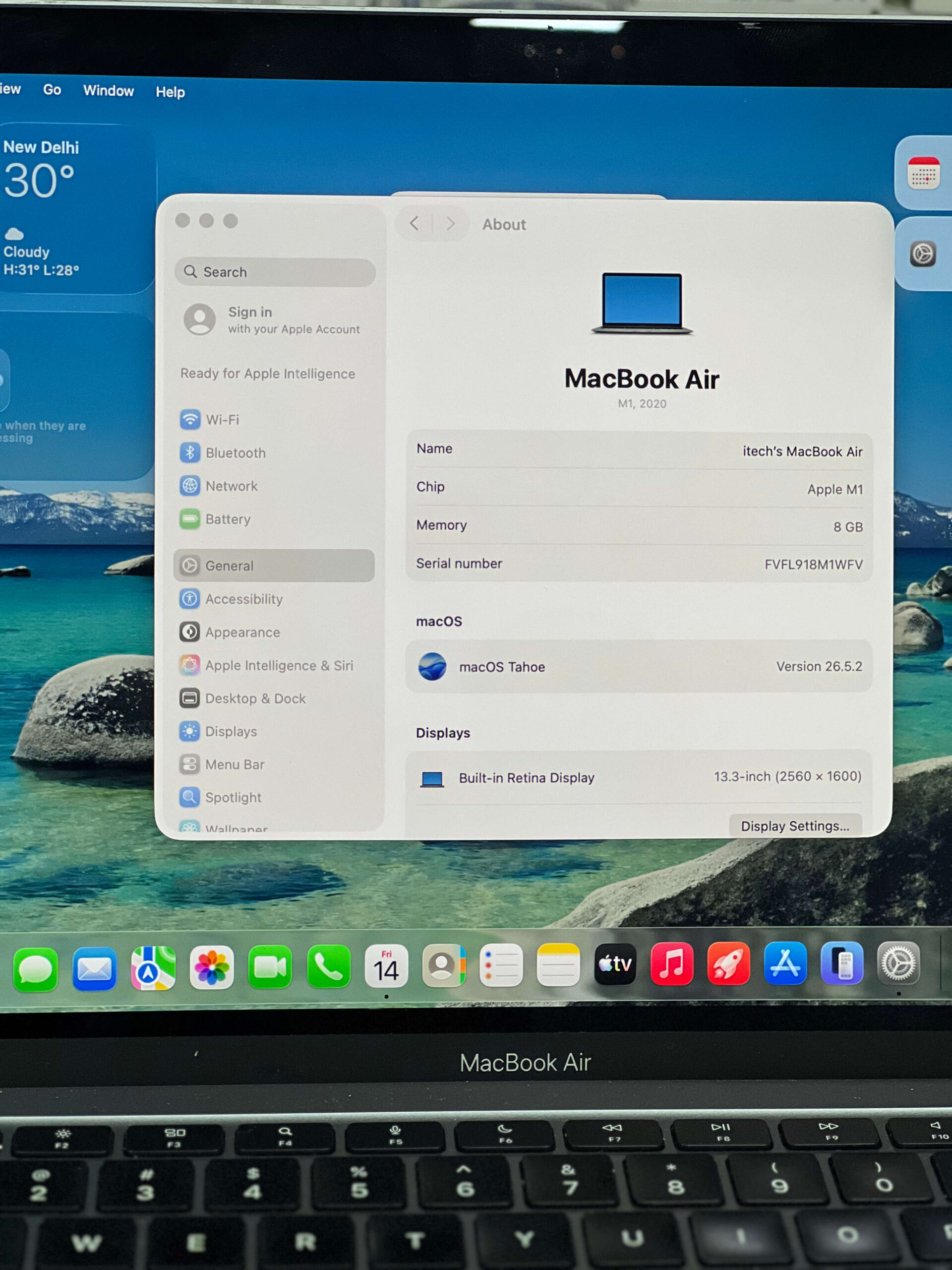Click the 8 GB memory value
This screenshot has width=952, height=1270.
coord(848,527)
